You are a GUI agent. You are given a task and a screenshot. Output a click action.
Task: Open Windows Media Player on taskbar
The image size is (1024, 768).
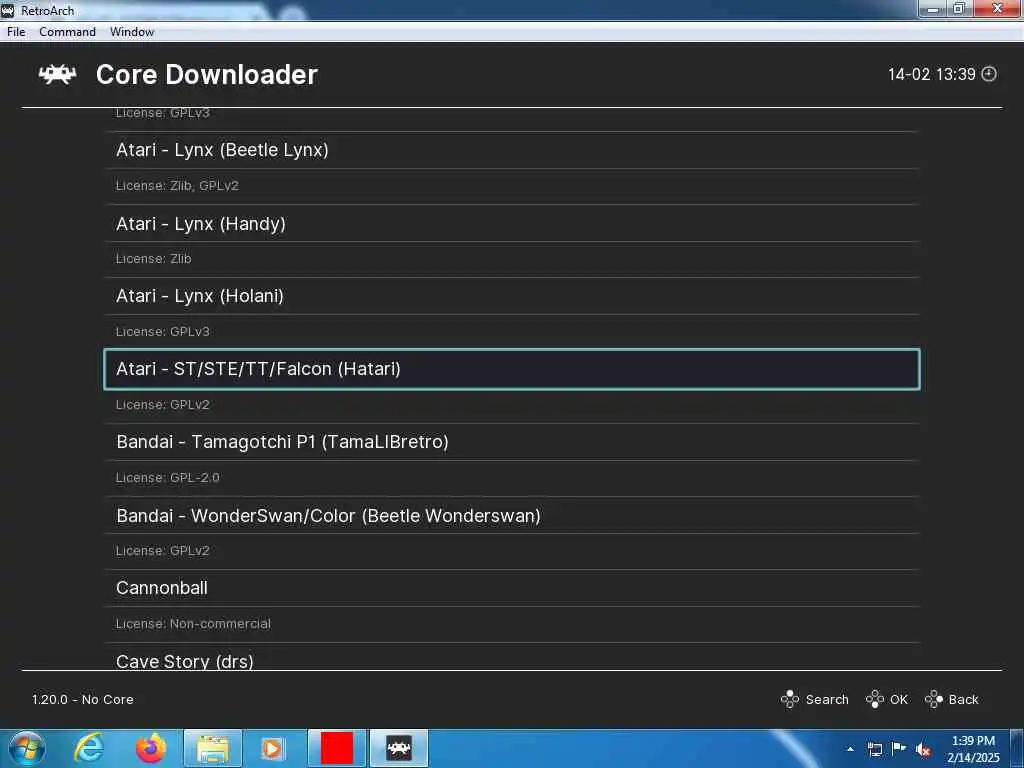pyautogui.click(x=272, y=748)
